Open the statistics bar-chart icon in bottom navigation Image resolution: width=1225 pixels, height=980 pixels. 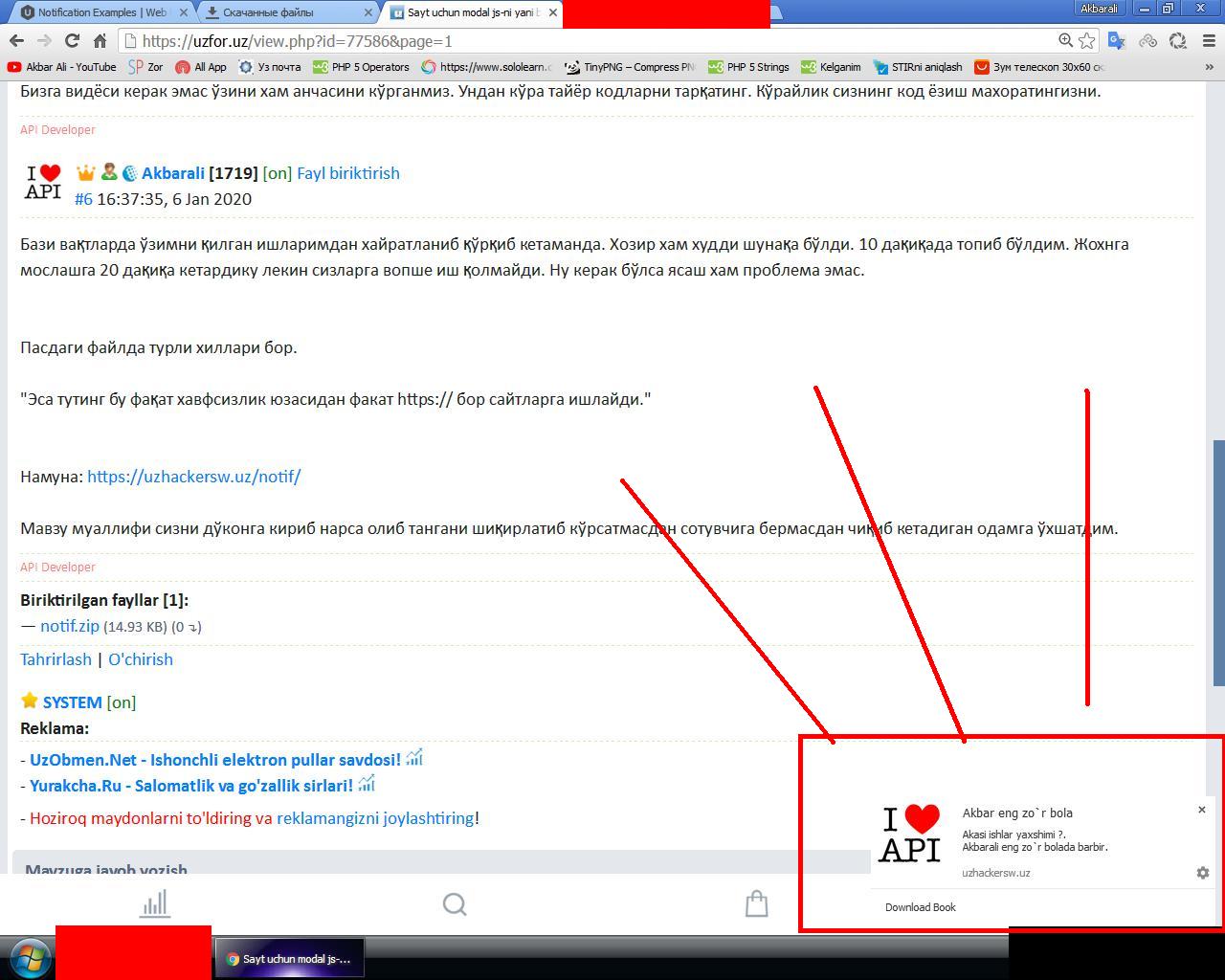(154, 903)
